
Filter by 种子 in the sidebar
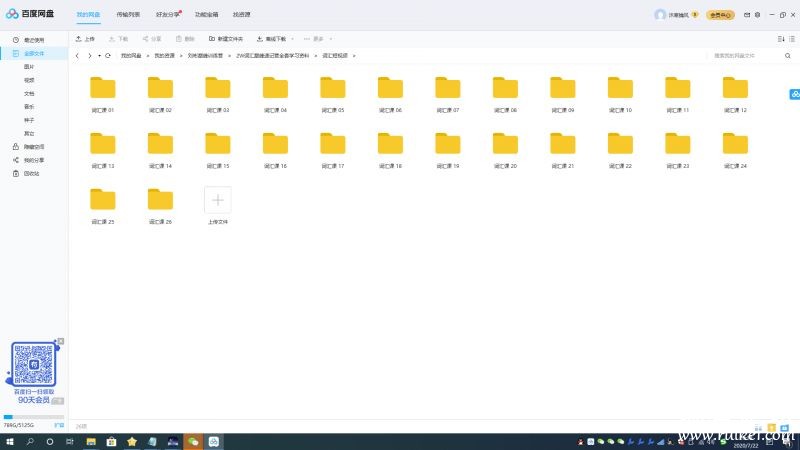click(x=29, y=120)
